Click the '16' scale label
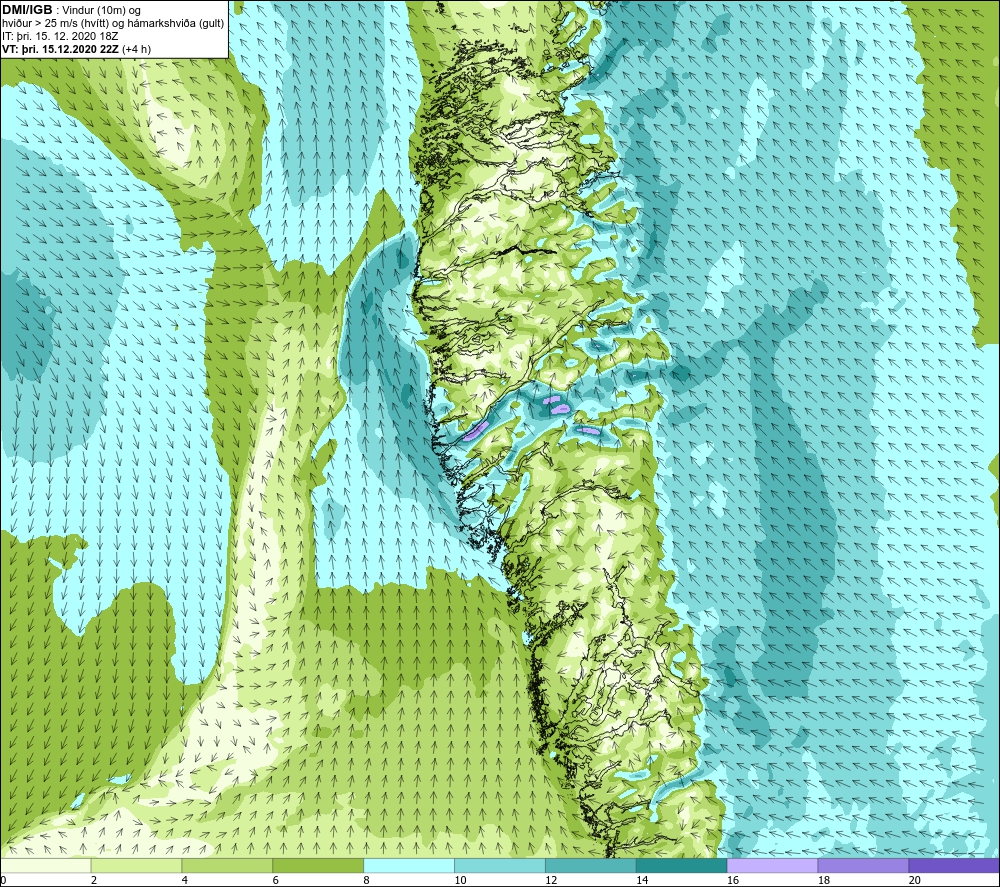This screenshot has height=887, width=1000. click(x=733, y=880)
